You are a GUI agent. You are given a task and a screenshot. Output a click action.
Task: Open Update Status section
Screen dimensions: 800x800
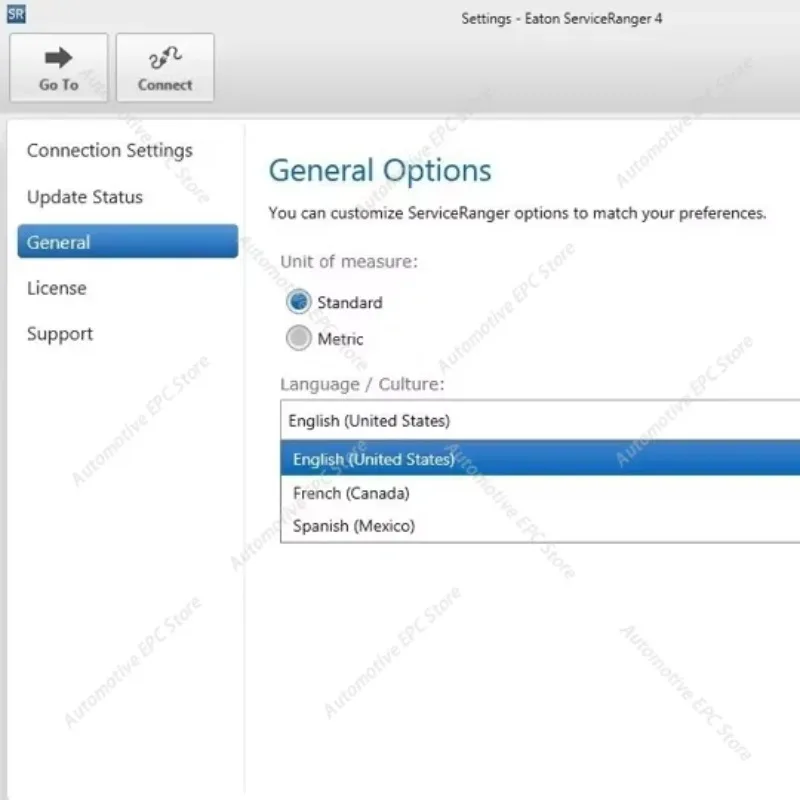[x=85, y=197]
